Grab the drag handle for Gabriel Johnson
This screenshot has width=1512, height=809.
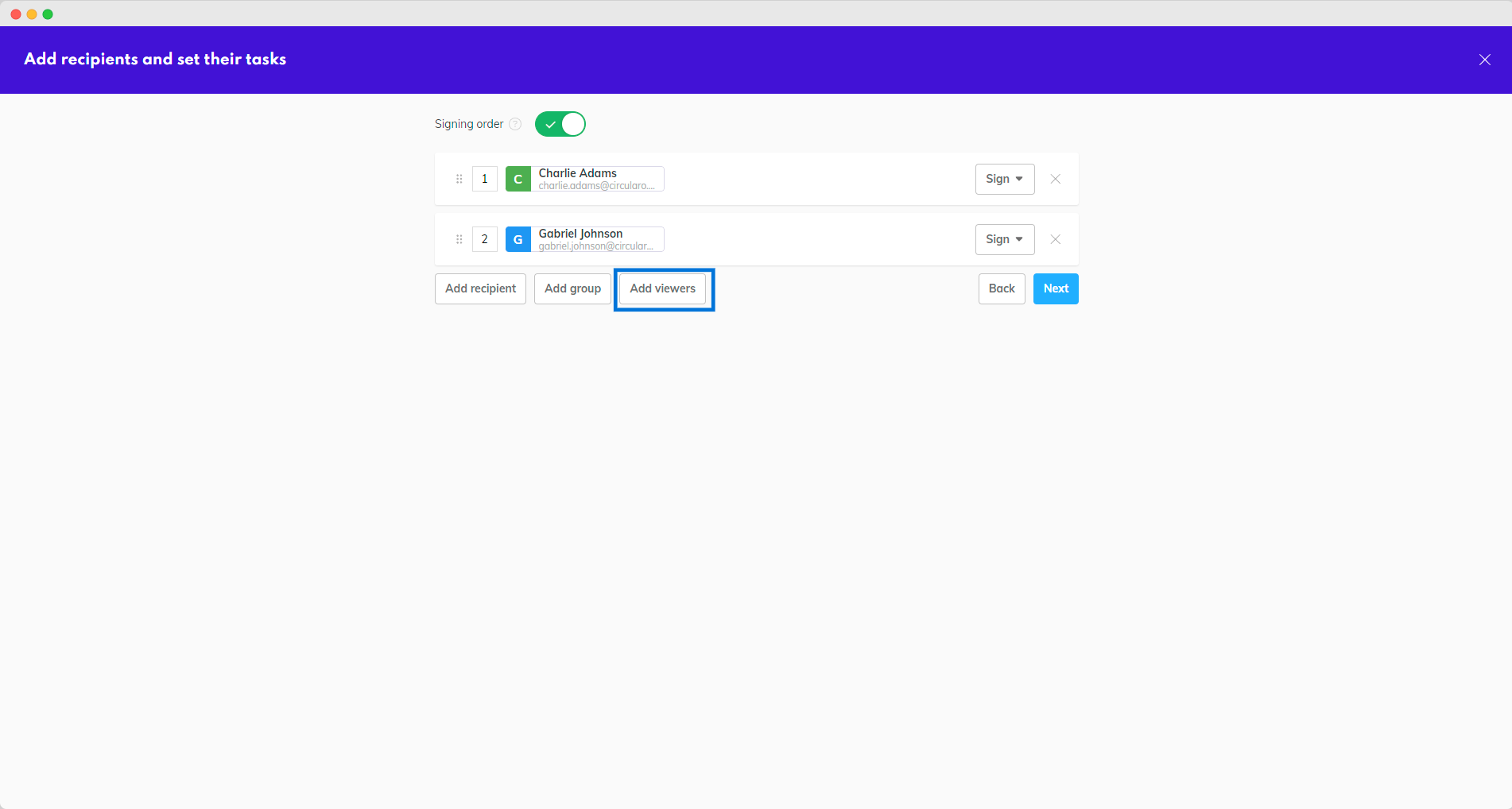(459, 239)
